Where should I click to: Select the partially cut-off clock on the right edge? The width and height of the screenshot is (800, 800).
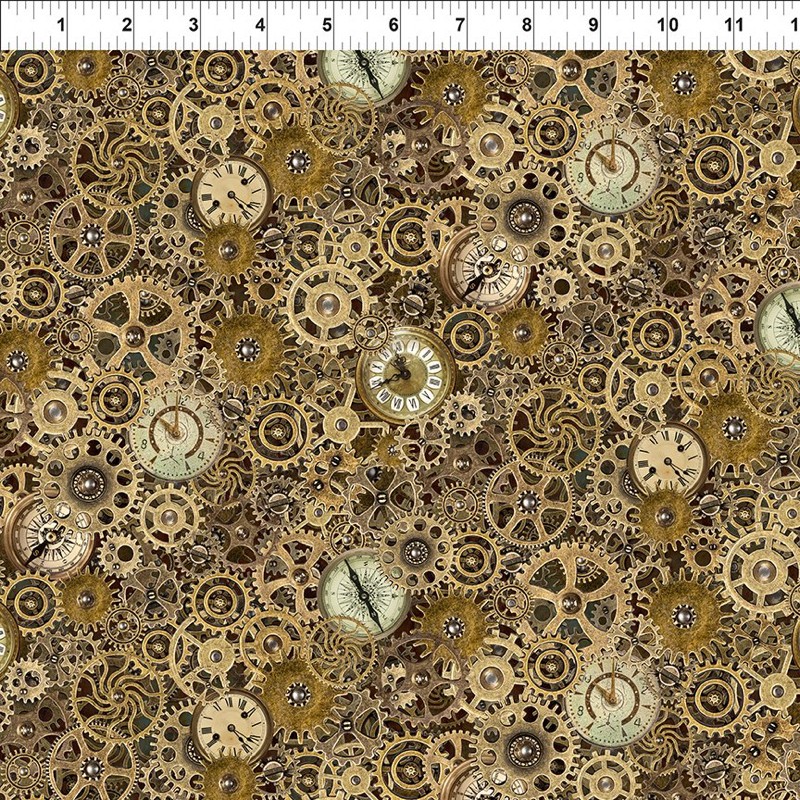[781, 326]
